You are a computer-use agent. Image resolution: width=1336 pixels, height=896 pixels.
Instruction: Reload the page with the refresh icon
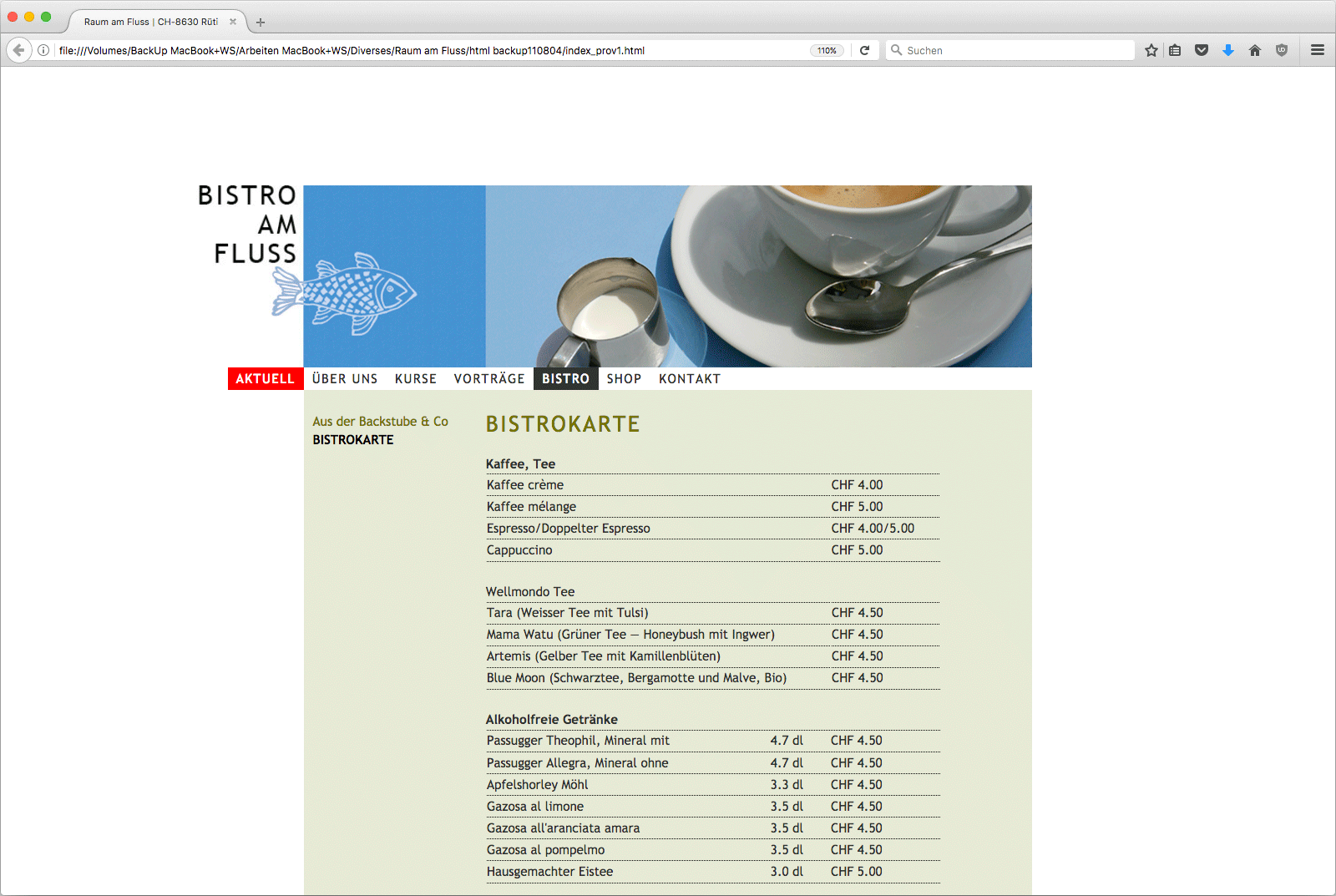(x=865, y=50)
